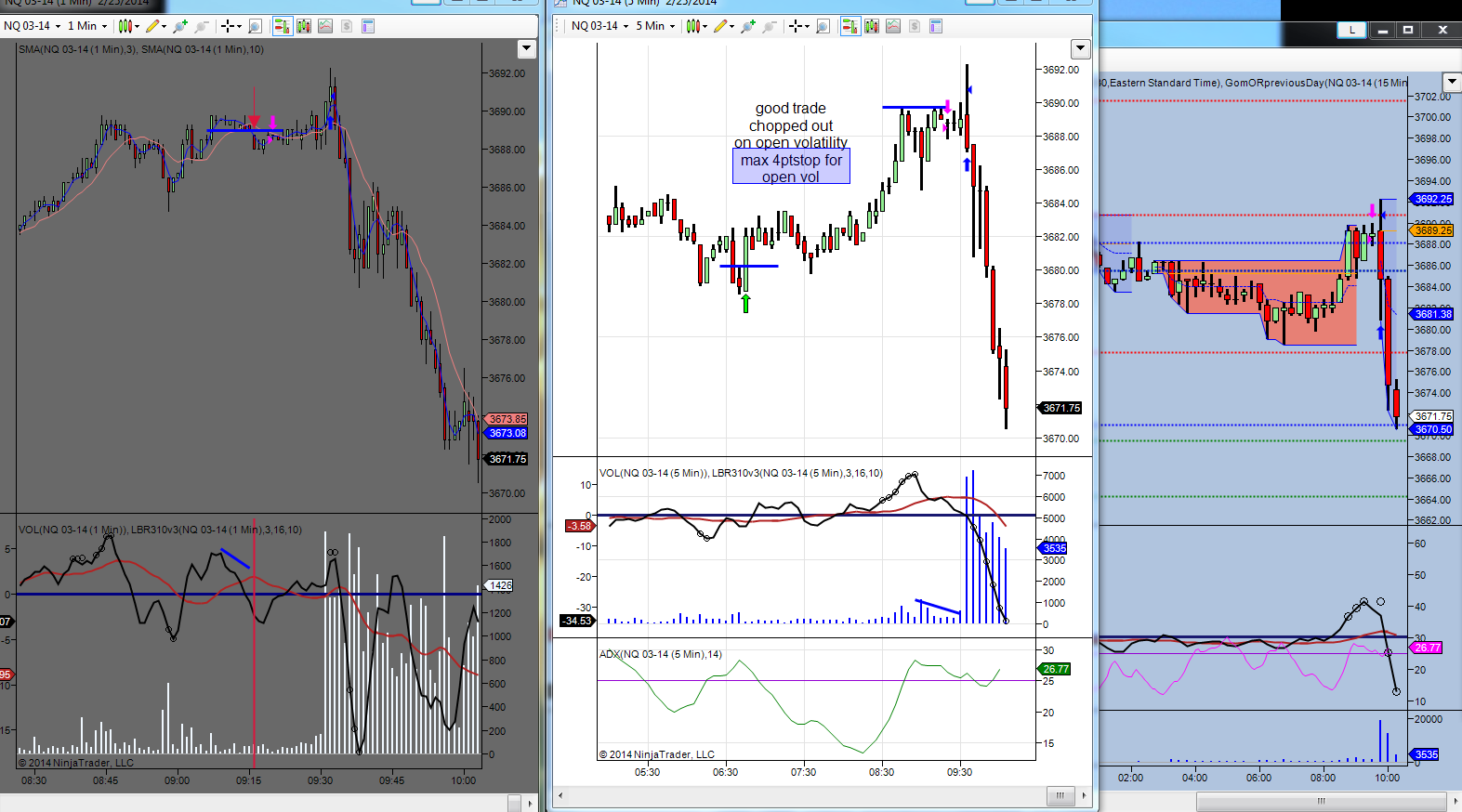Open the panel dropdown arrow on 5 Min chart
Screen dimensions: 1462x812
1080,48
